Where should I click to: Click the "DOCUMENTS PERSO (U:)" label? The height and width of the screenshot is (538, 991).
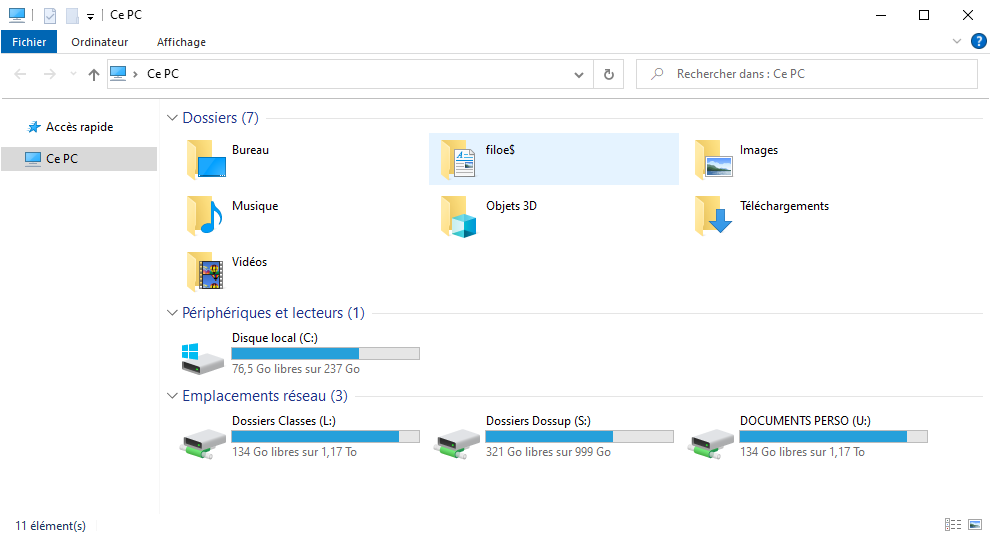(x=805, y=420)
